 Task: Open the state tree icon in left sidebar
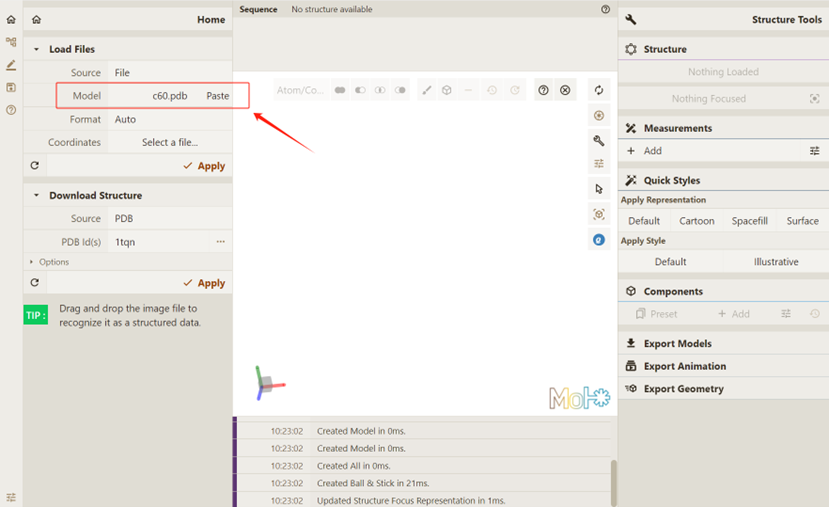(11, 42)
